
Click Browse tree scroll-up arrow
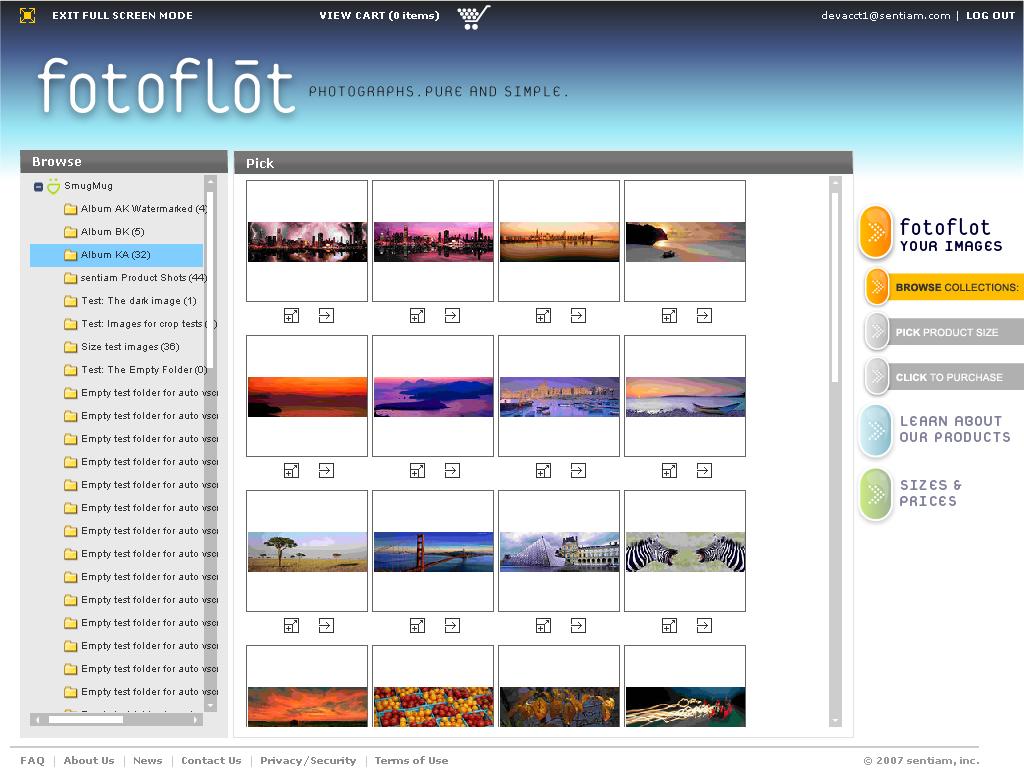[x=210, y=181]
